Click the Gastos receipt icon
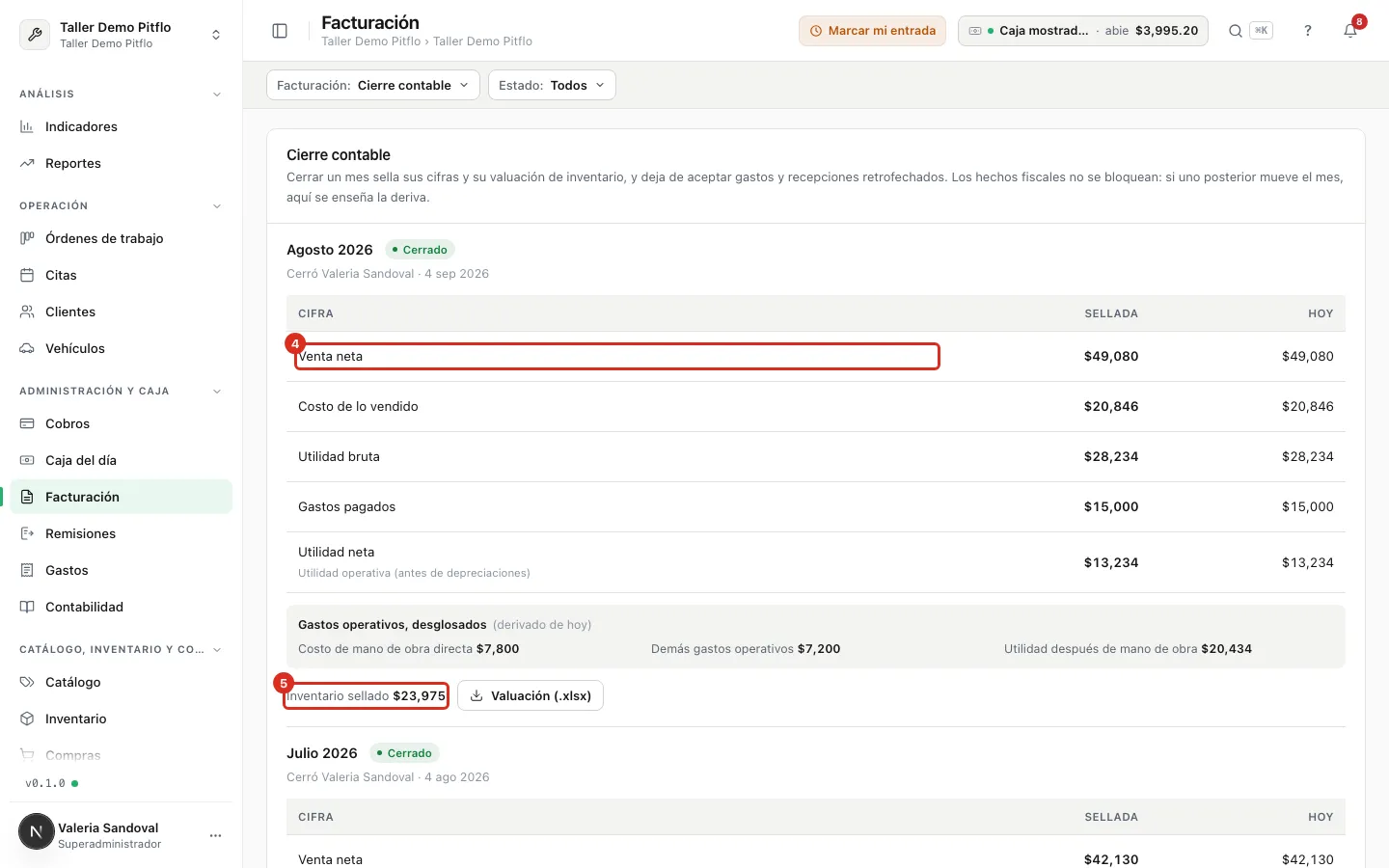Image resolution: width=1389 pixels, height=868 pixels. (x=27, y=570)
